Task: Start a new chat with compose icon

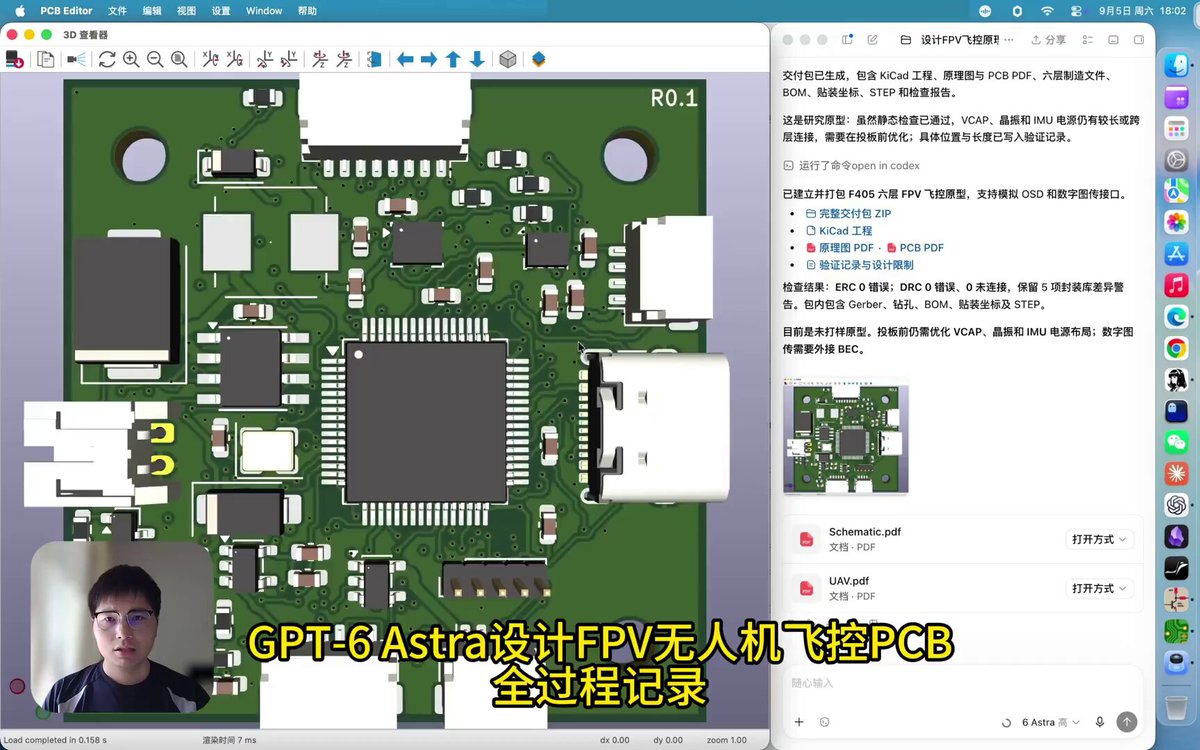Action: click(873, 40)
